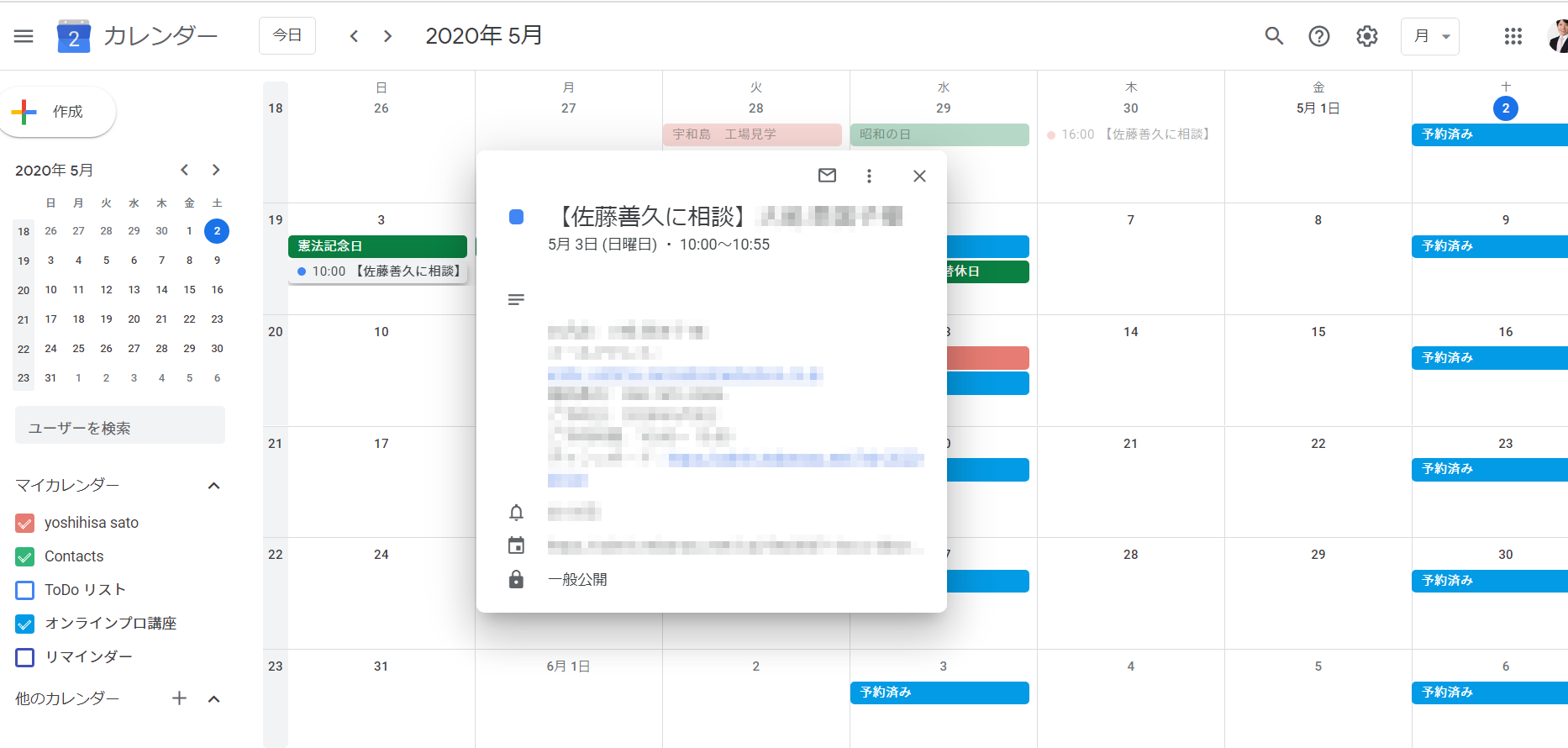Screen dimensions: 1568x748
Task: Click the notification bell icon in popup
Action: click(x=516, y=512)
